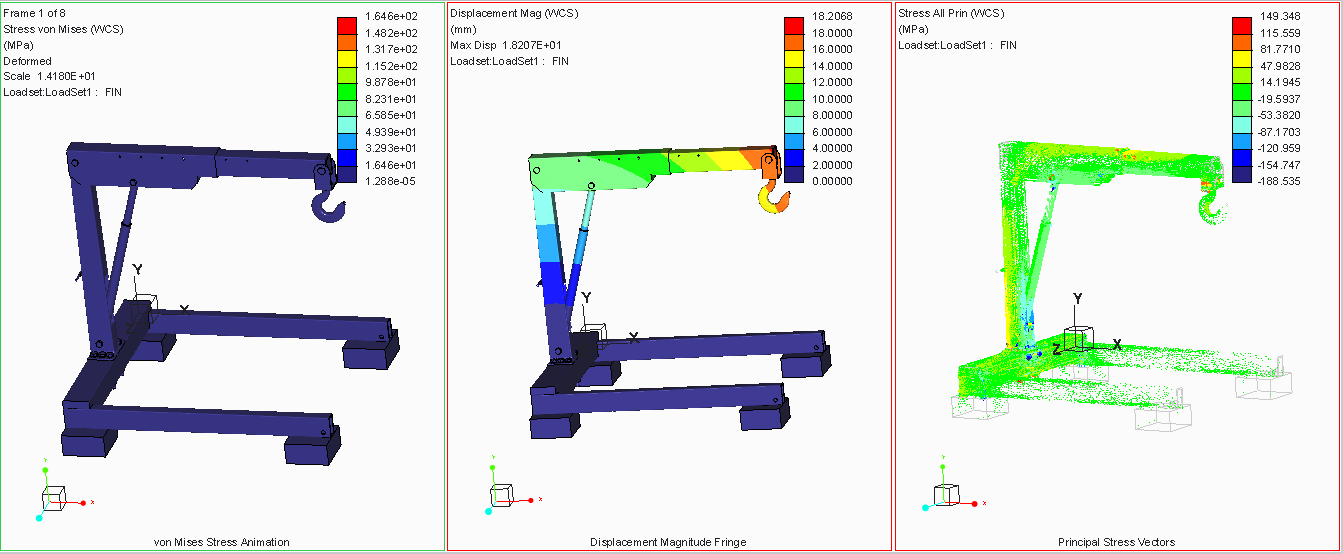Click the 'Principal Stress Vectors' caption
The width and height of the screenshot is (1343, 554).
pos(1117,542)
